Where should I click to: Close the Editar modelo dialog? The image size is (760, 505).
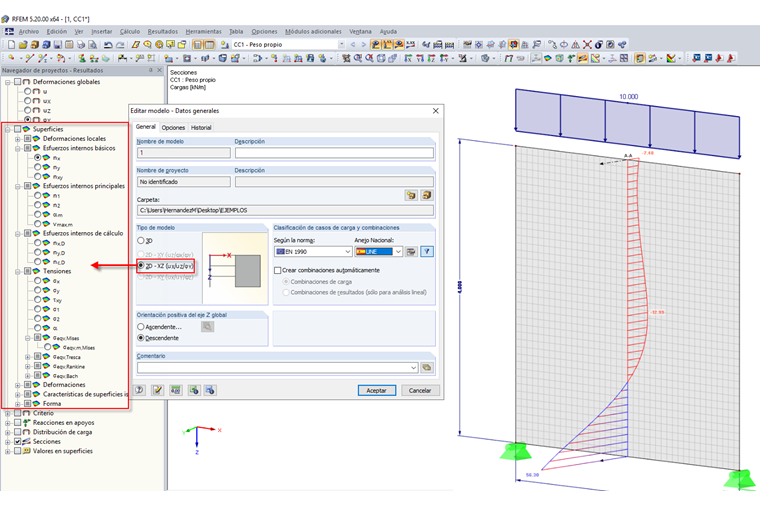pyautogui.click(x=435, y=111)
